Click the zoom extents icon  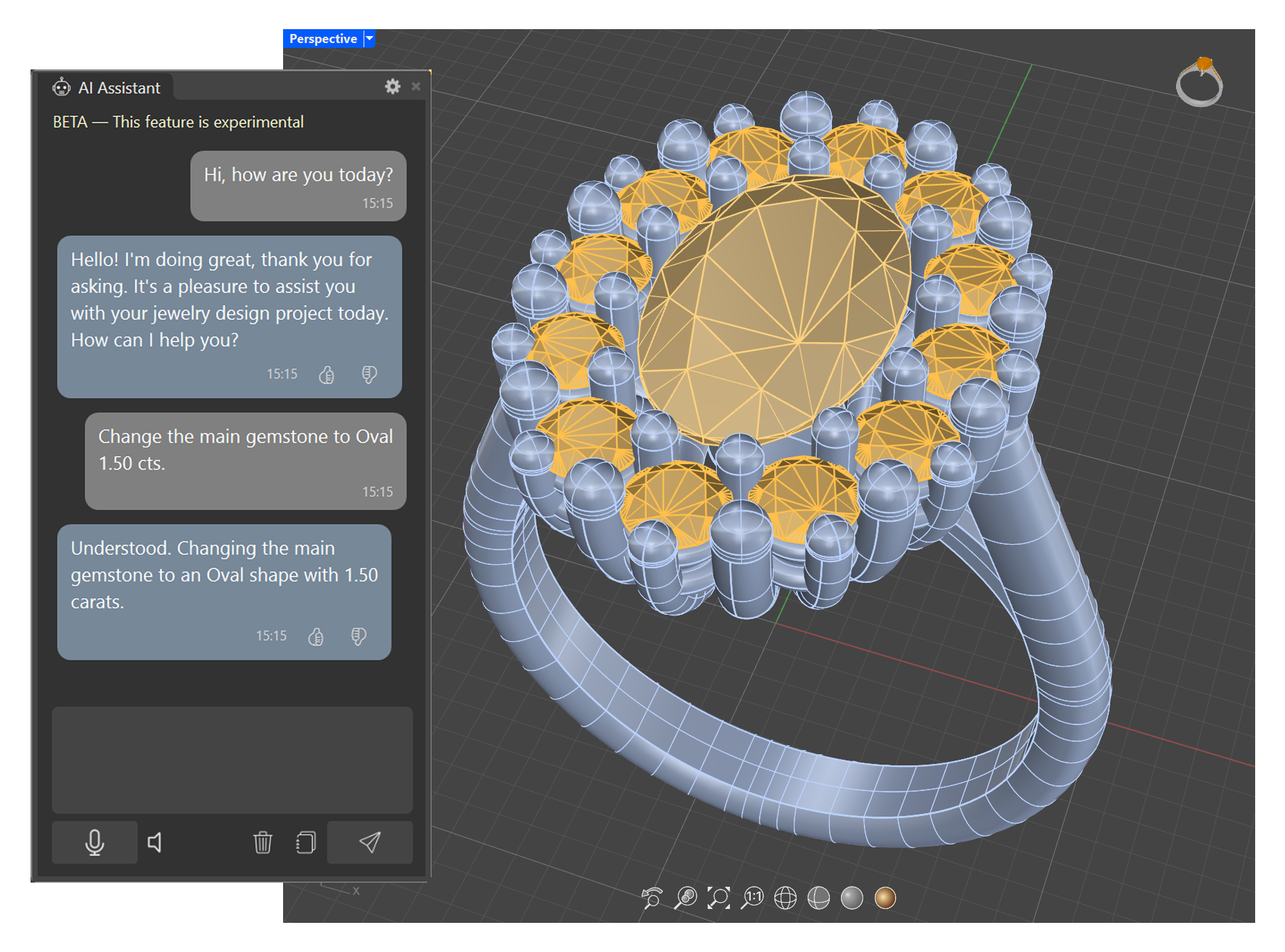tap(718, 898)
